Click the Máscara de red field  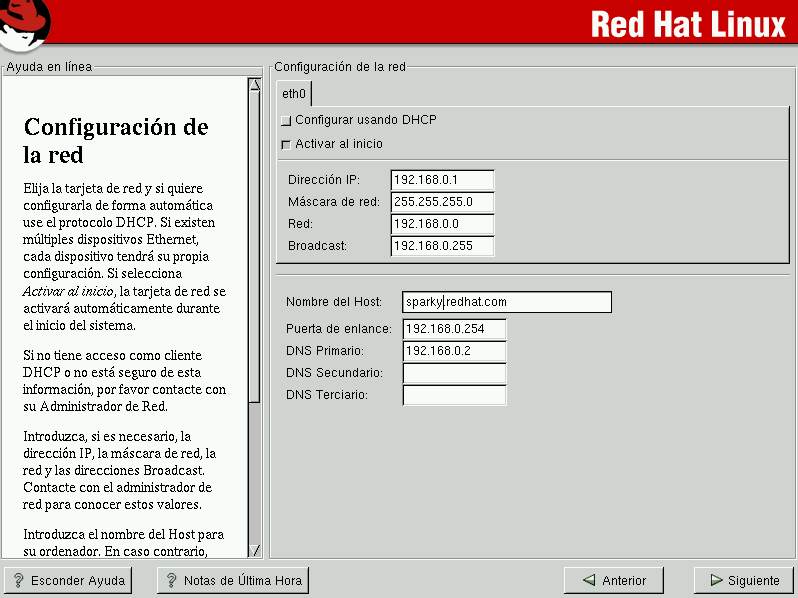tap(443, 202)
